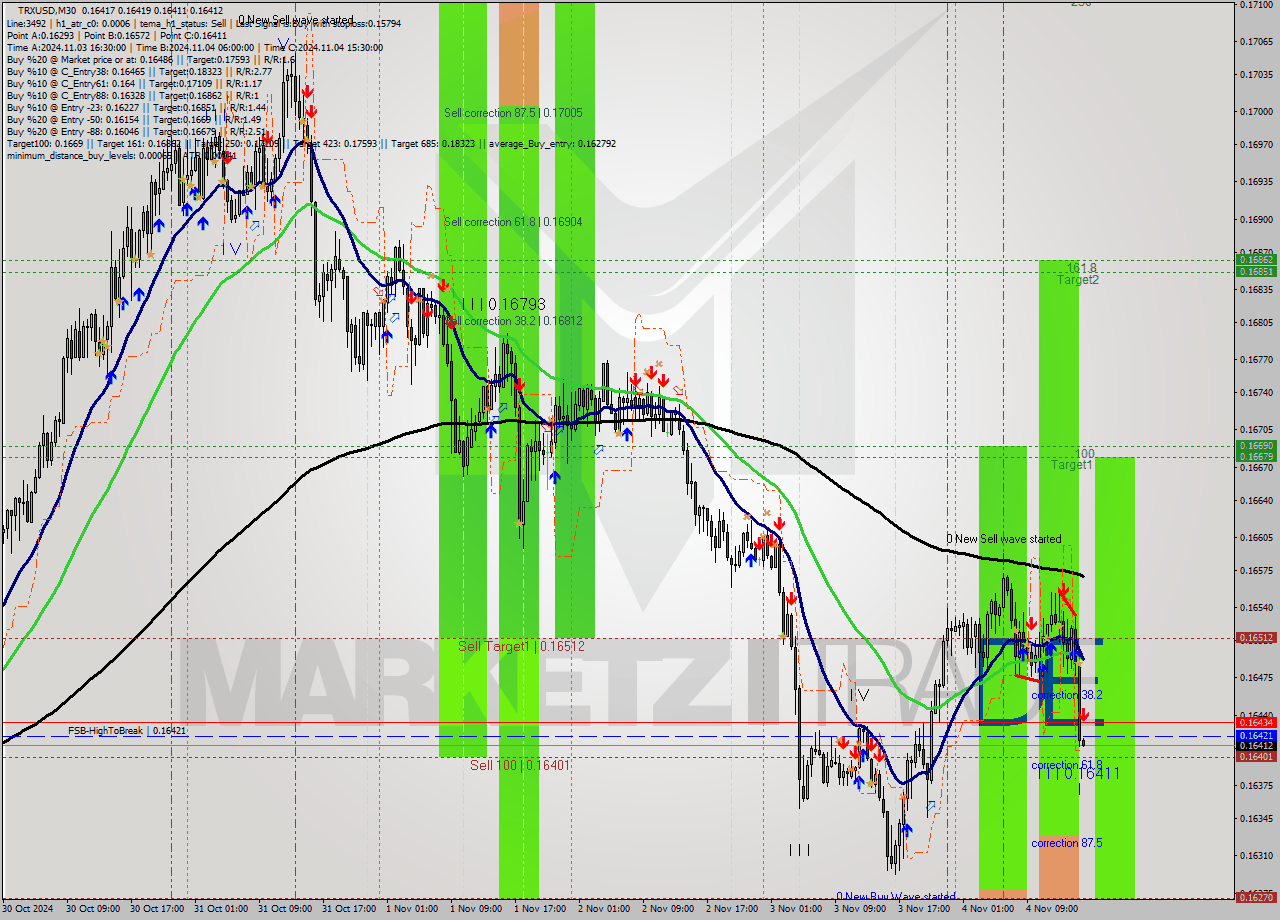Click the '3 Nov 01:00' time label
Screen dimensions: 1280x920
(x=796, y=910)
